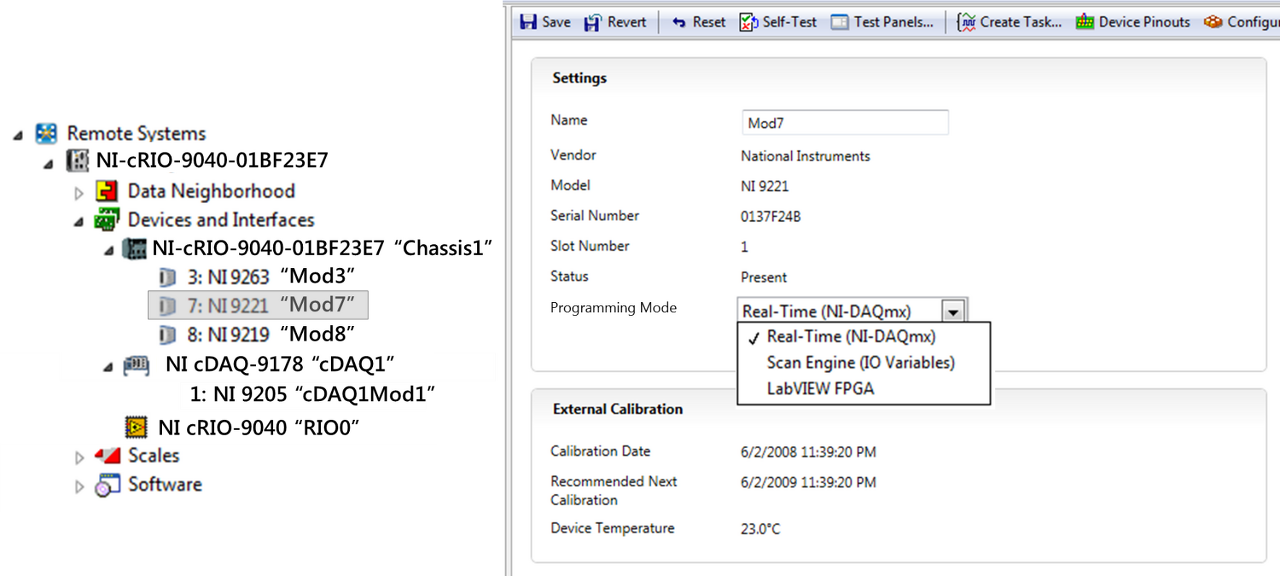Collapse the Chassis1 node
The height and width of the screenshot is (576, 1280).
coord(109,251)
